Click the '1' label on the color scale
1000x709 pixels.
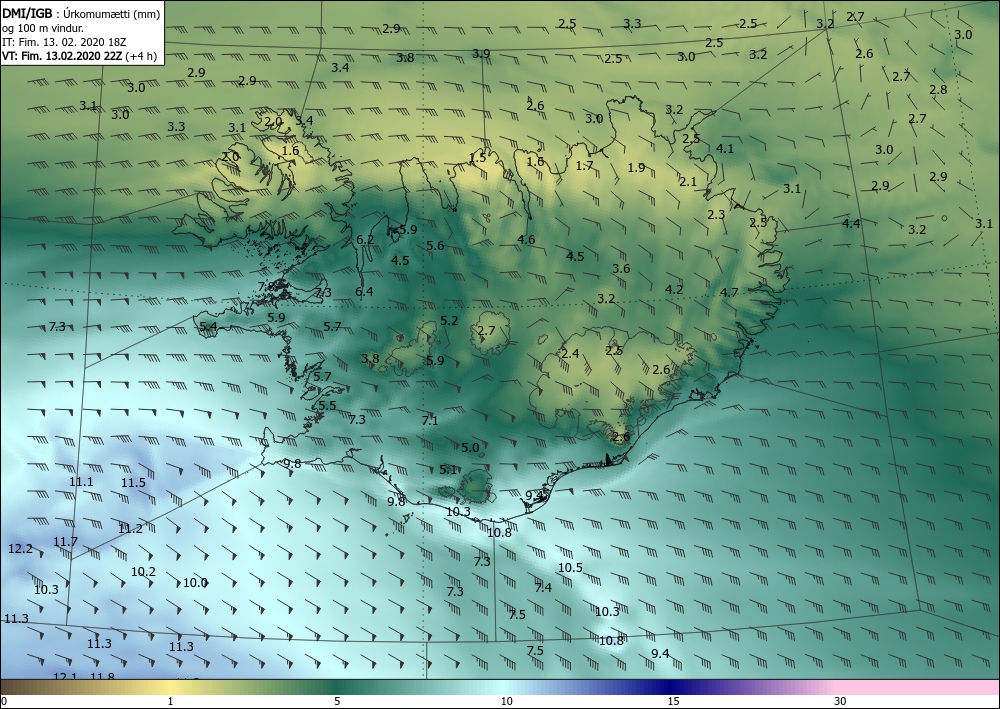[170, 701]
